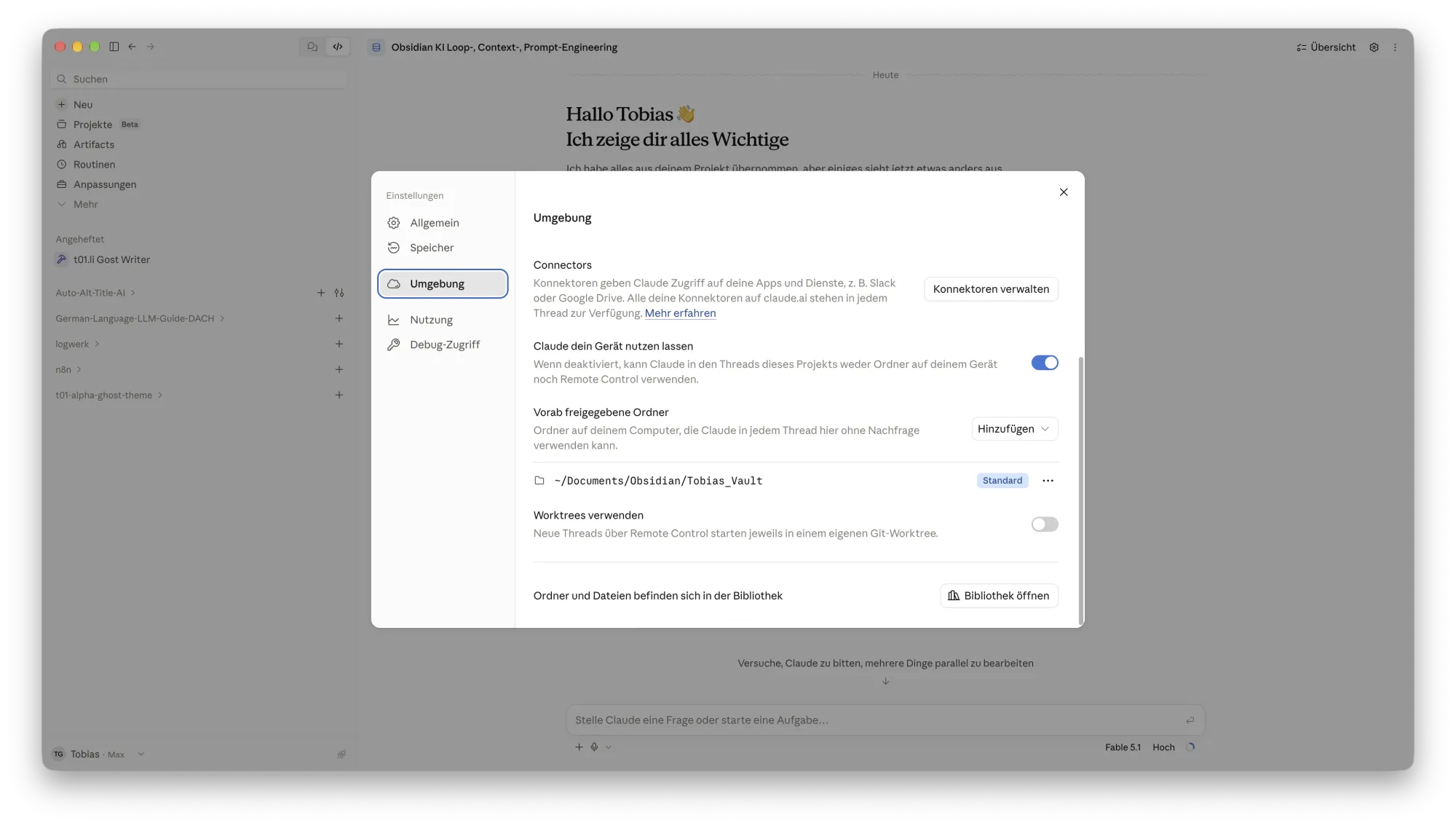1456x826 pixels.
Task: Click the Suchen search field
Action: tap(199, 79)
